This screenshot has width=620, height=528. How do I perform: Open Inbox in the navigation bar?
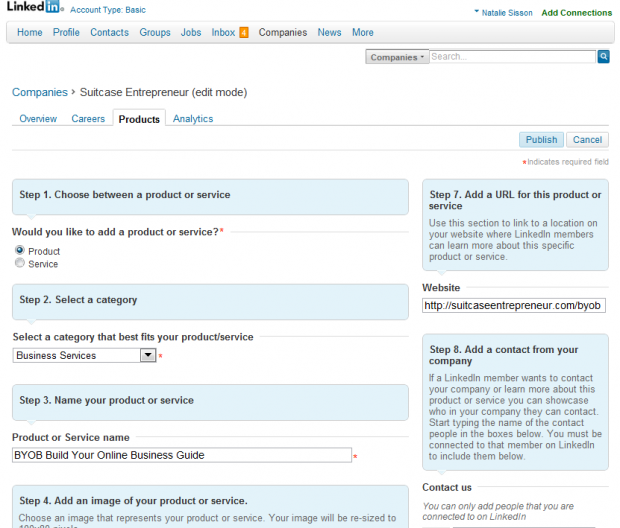[x=223, y=32]
